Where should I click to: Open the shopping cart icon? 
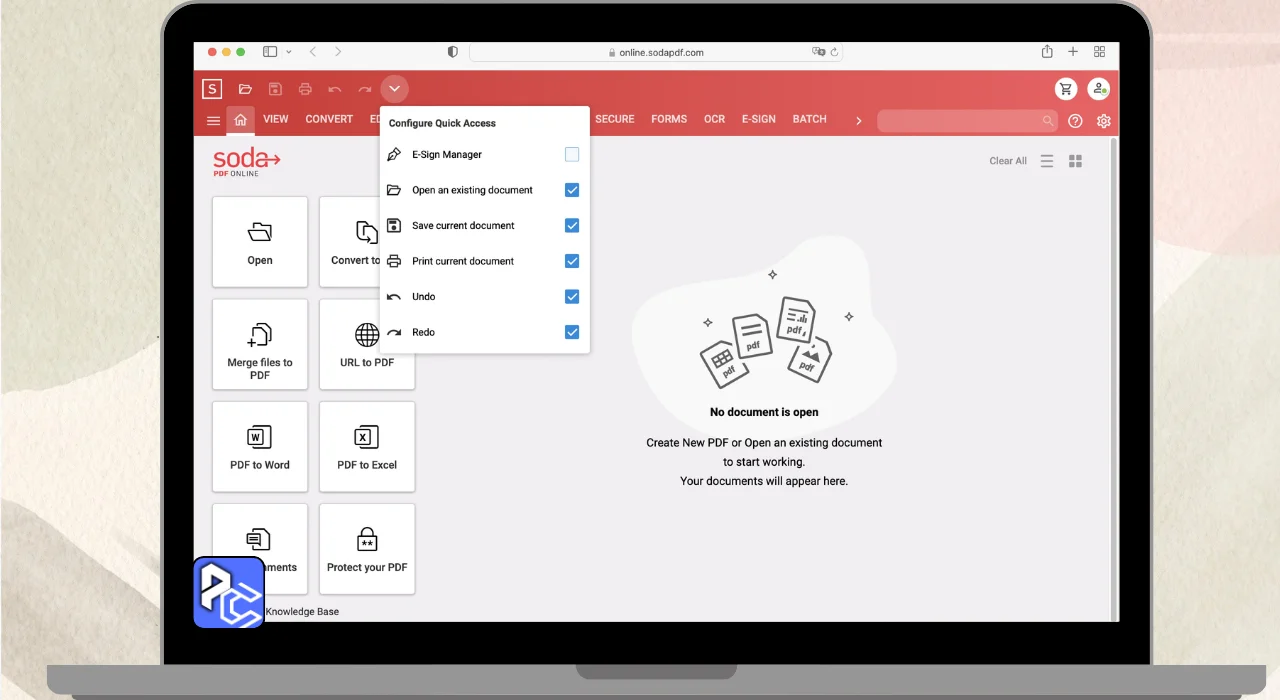pos(1066,89)
